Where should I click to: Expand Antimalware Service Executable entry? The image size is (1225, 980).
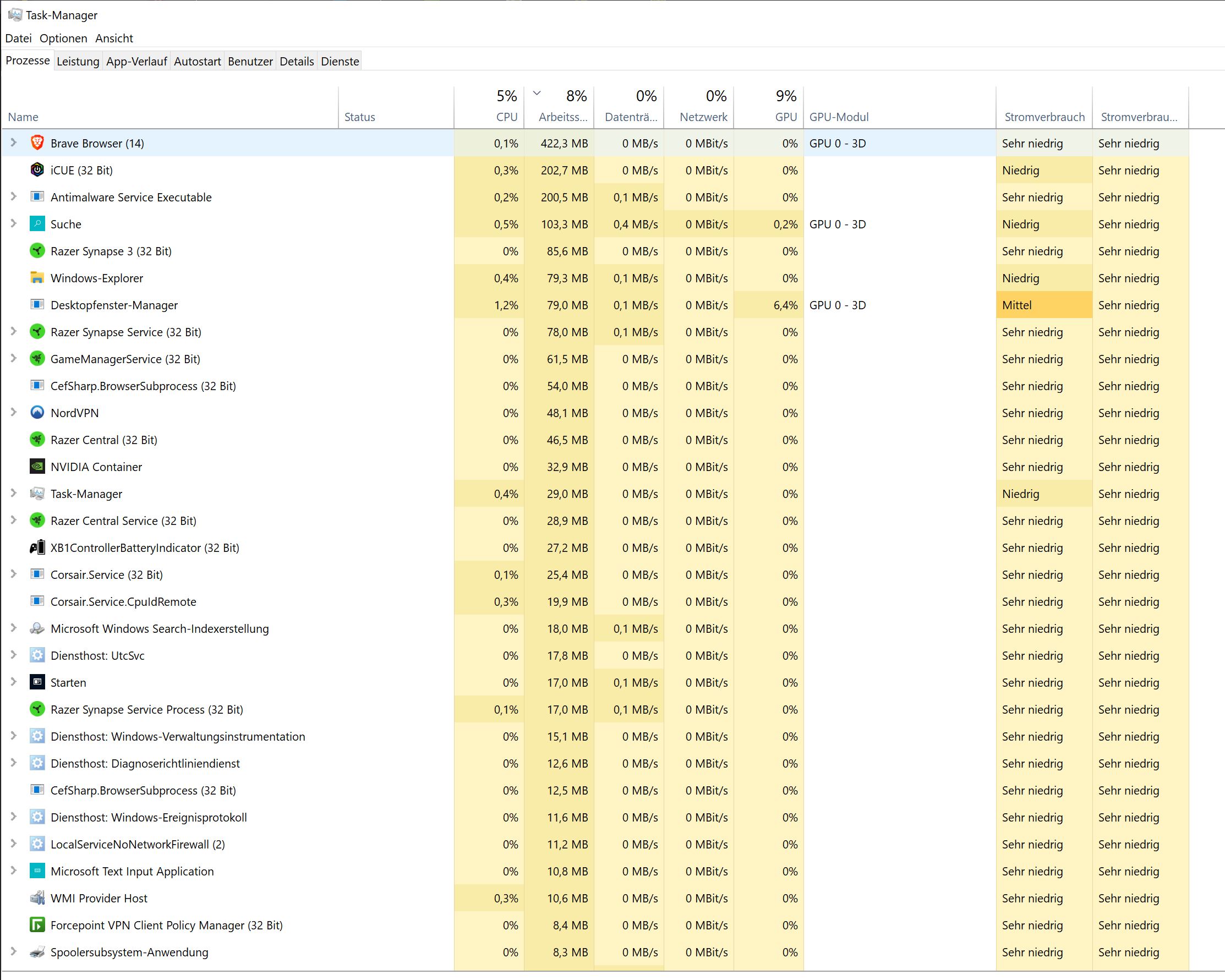14,196
